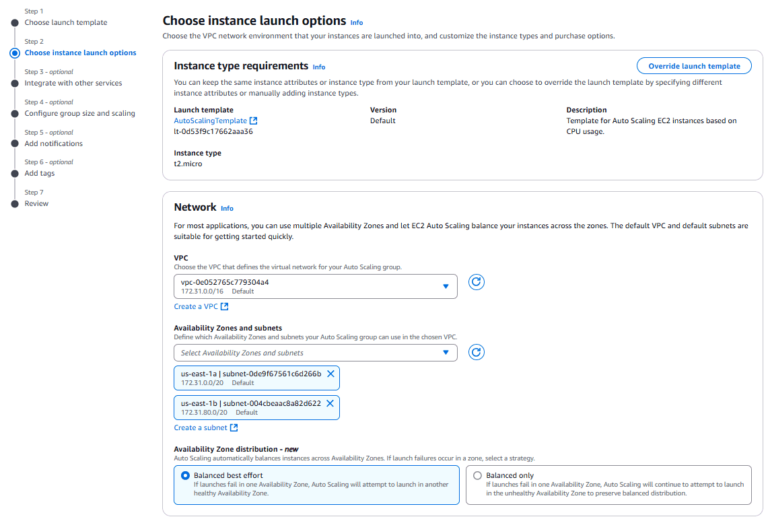Open Configure group size and scaling step
The width and height of the screenshot is (768, 519).
(x=80, y=113)
